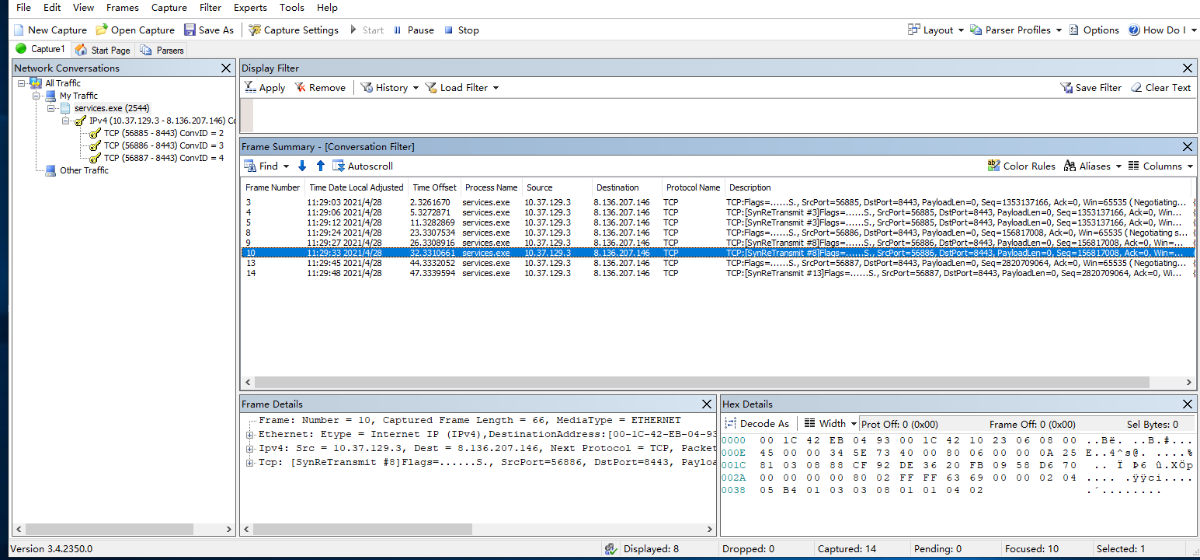
Task: Select services.exe (2544) in tree
Action: pos(112,108)
